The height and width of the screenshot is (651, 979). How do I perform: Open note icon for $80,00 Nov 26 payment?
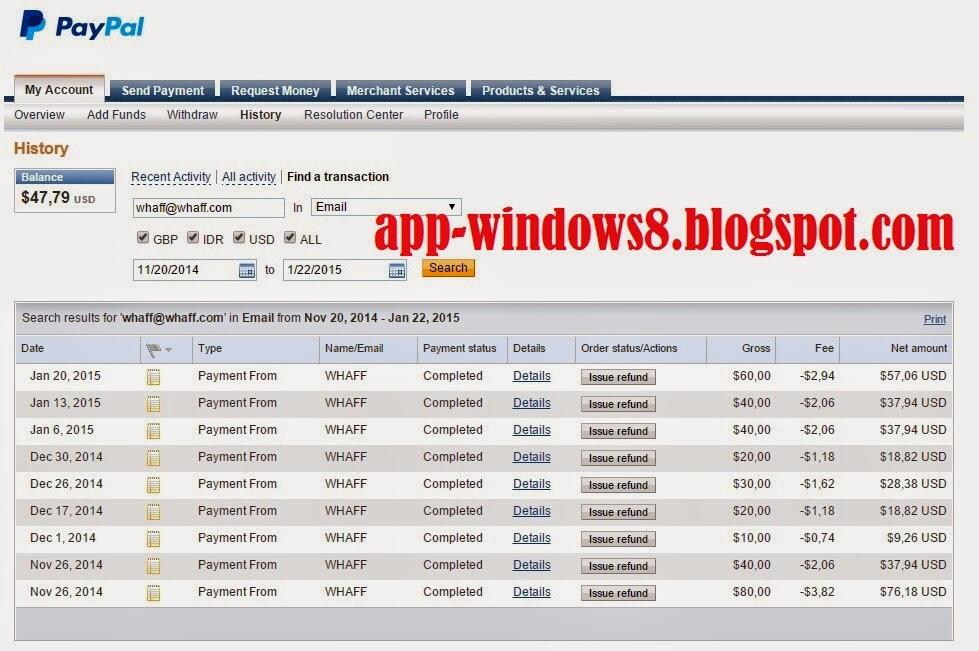click(x=153, y=592)
